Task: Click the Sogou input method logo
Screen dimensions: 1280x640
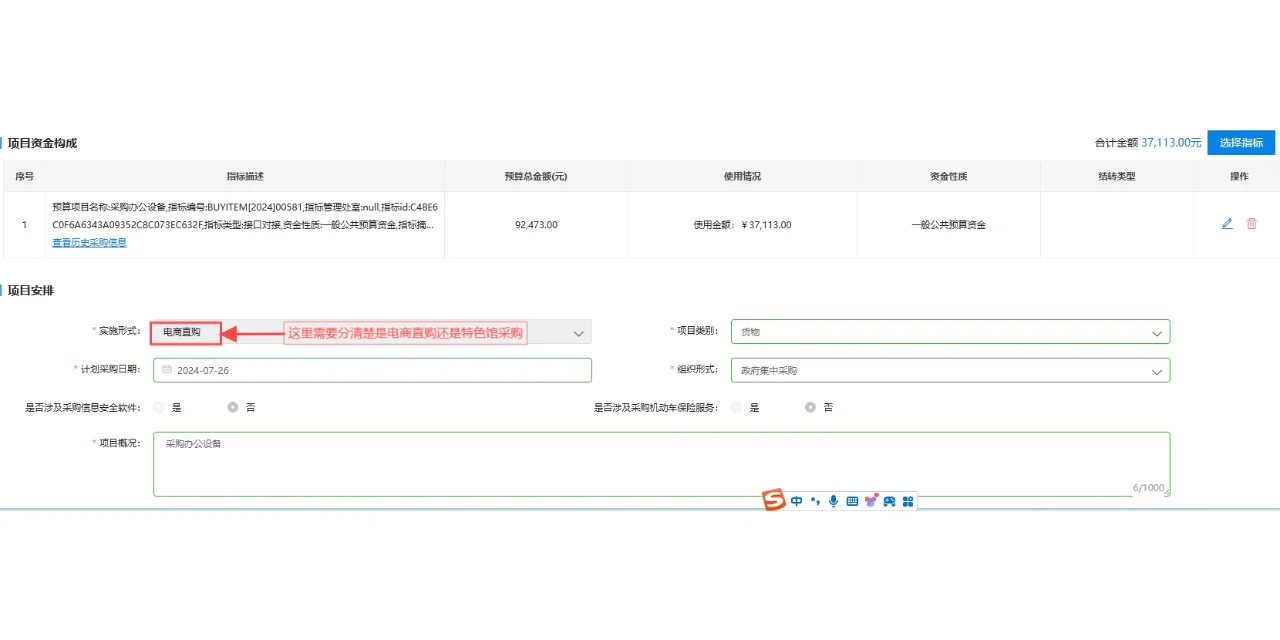Action: coord(773,501)
